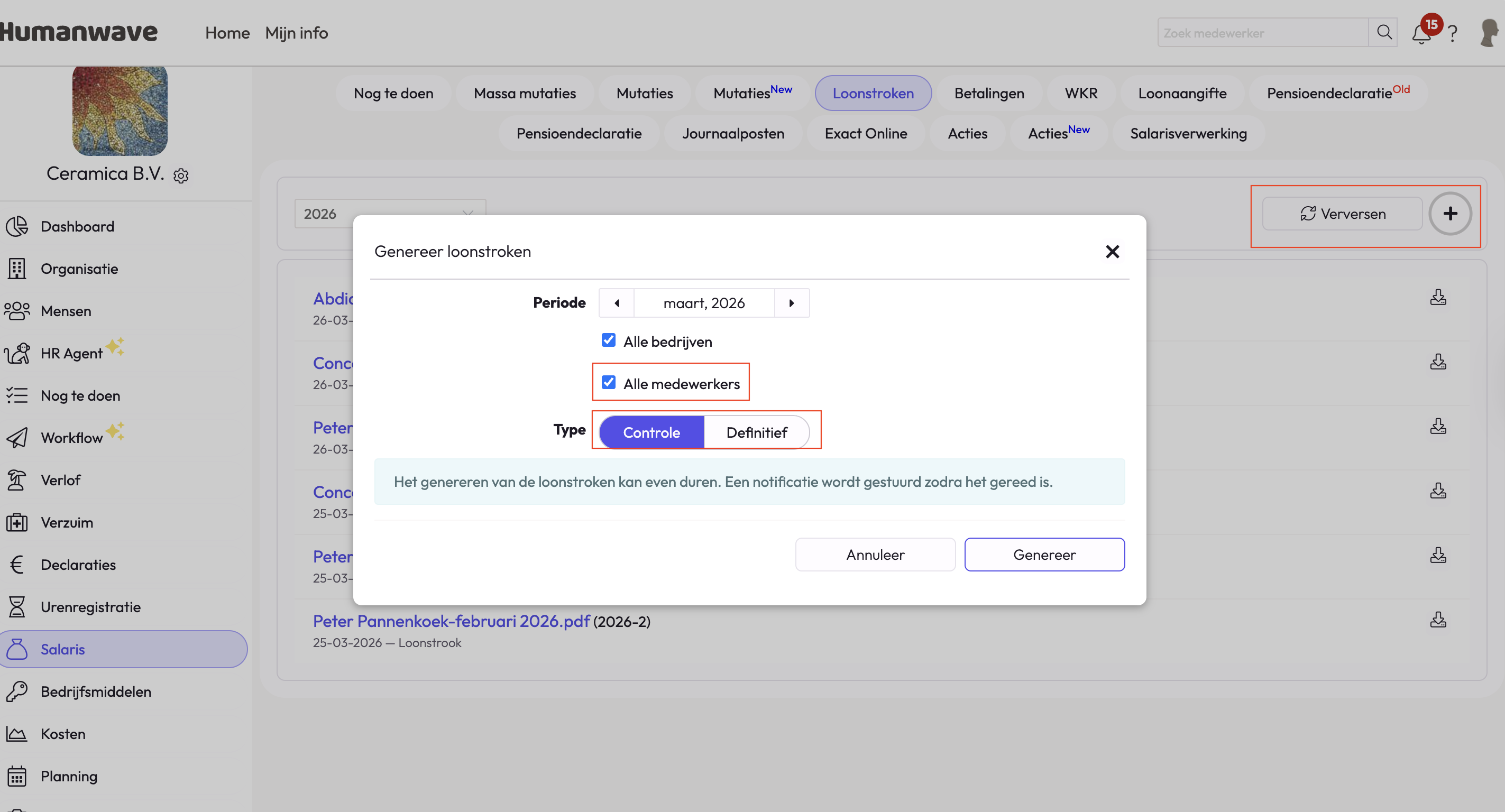The width and height of the screenshot is (1505, 812).
Task: Go to next period arrow
Action: [x=791, y=303]
